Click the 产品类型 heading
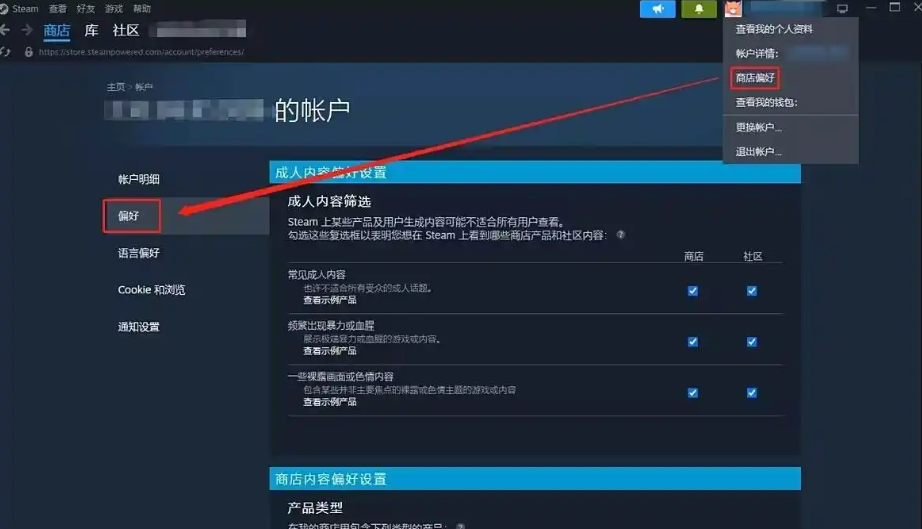 [315, 507]
